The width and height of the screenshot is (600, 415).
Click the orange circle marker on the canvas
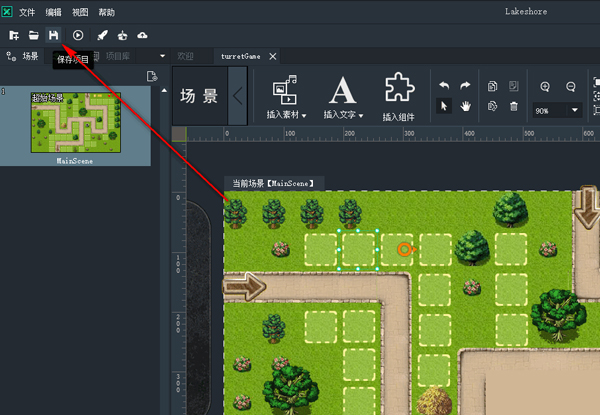pos(405,249)
